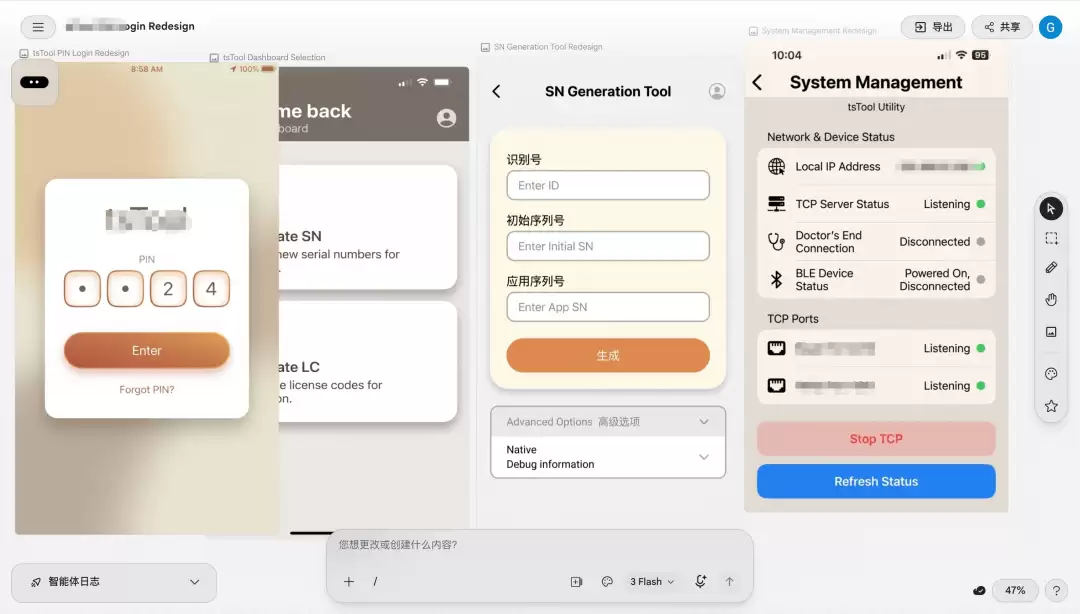Click profile avatar in dashboard header

point(446,119)
